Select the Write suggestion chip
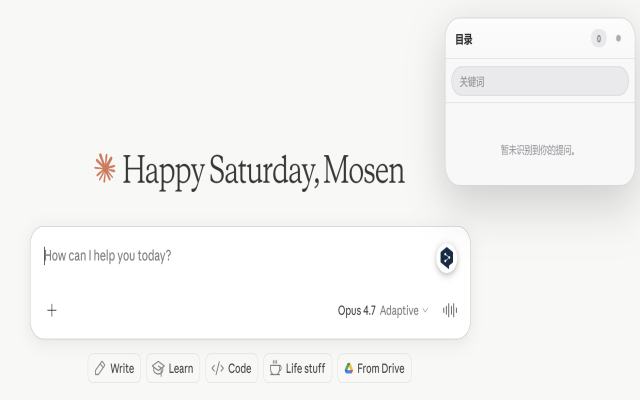Screen dimensions: 640x400 (114, 368)
